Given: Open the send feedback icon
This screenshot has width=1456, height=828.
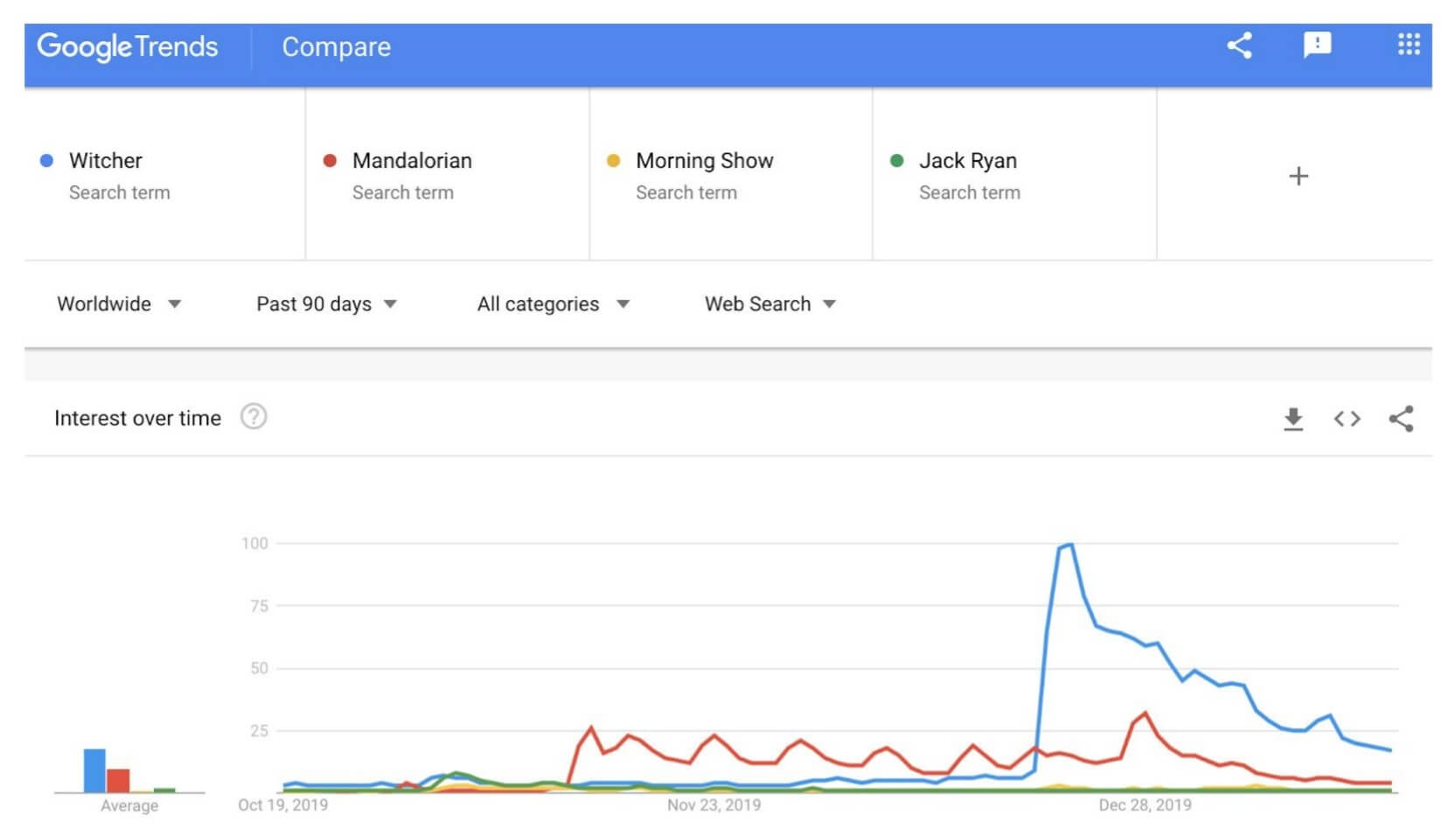Looking at the screenshot, I should pos(1317,45).
